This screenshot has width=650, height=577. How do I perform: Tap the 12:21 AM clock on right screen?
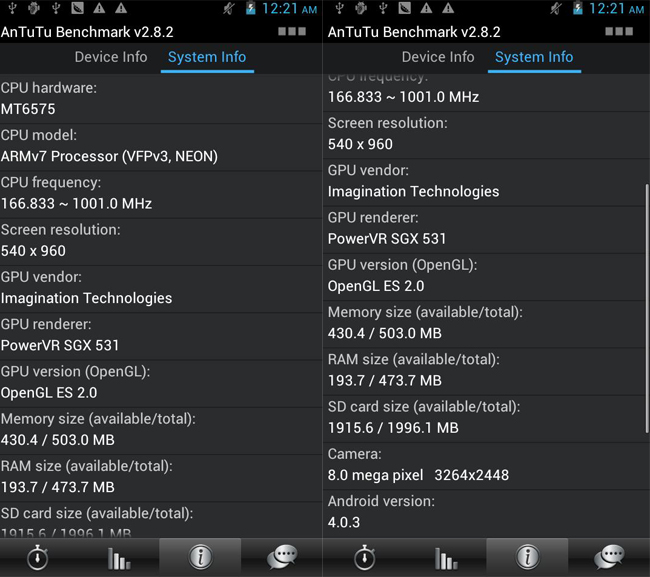pyautogui.click(x=616, y=8)
